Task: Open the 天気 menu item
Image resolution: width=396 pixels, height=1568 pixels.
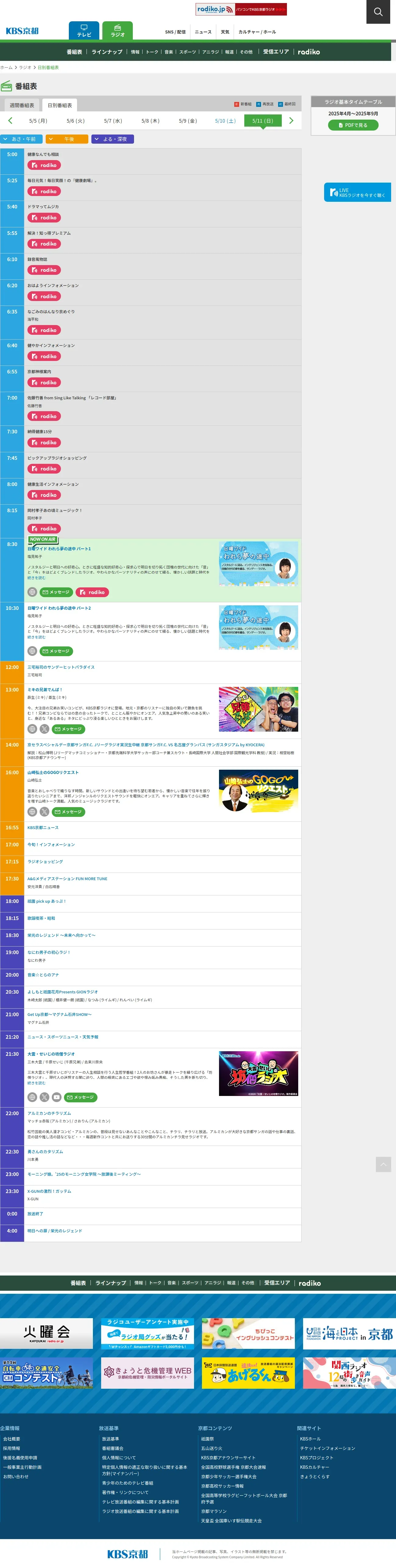Action: coord(225,32)
